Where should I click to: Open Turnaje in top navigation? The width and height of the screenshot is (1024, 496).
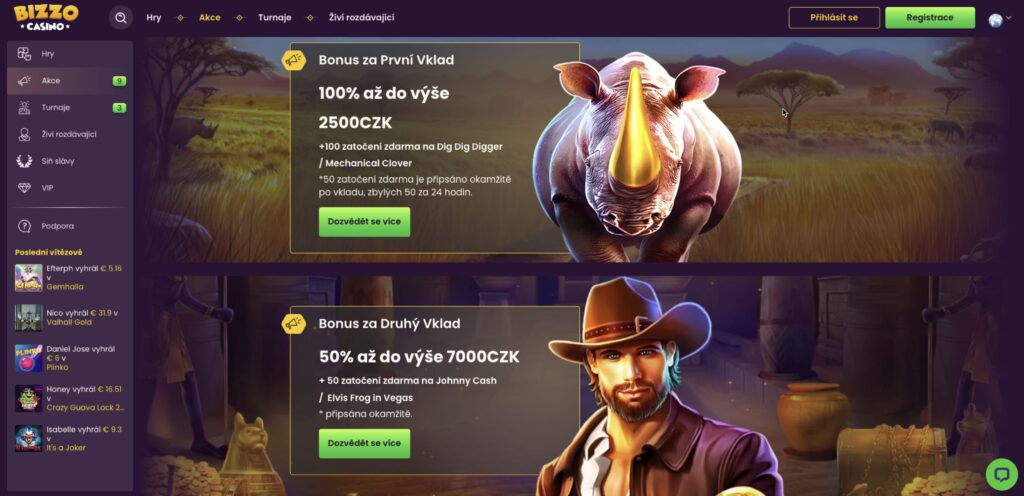(x=275, y=18)
